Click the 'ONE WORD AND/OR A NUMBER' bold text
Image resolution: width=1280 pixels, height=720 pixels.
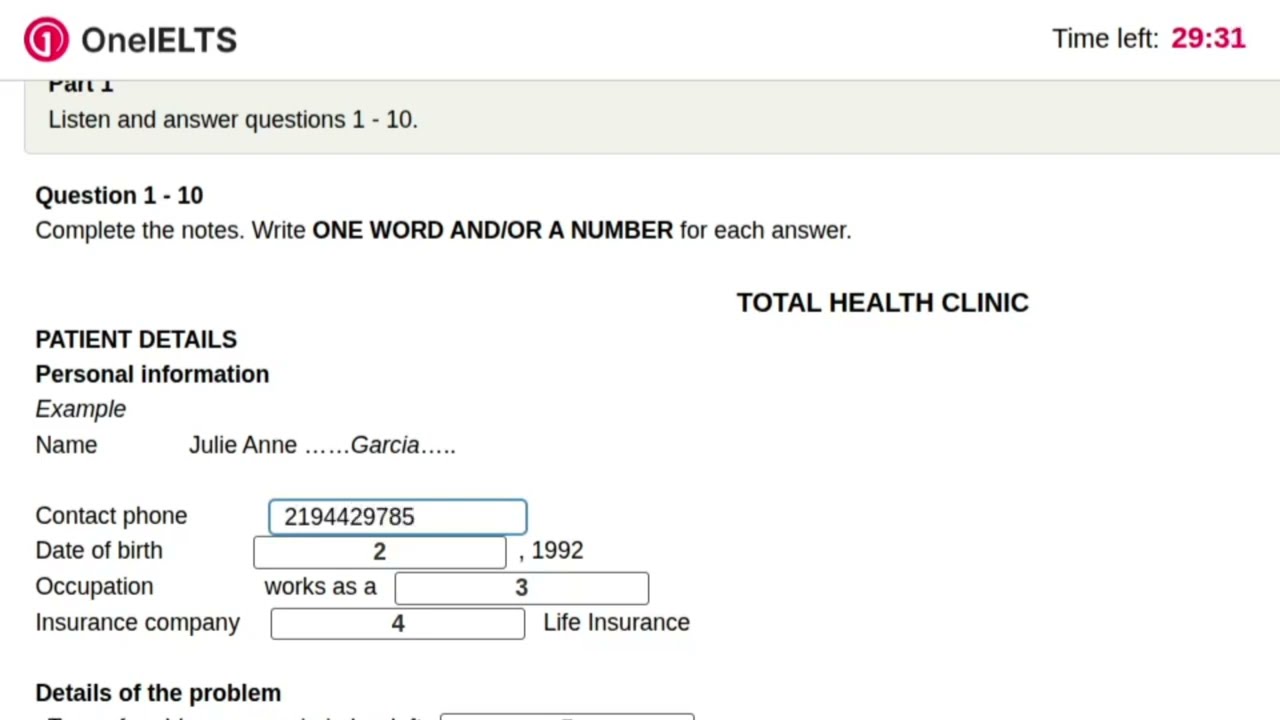(493, 230)
